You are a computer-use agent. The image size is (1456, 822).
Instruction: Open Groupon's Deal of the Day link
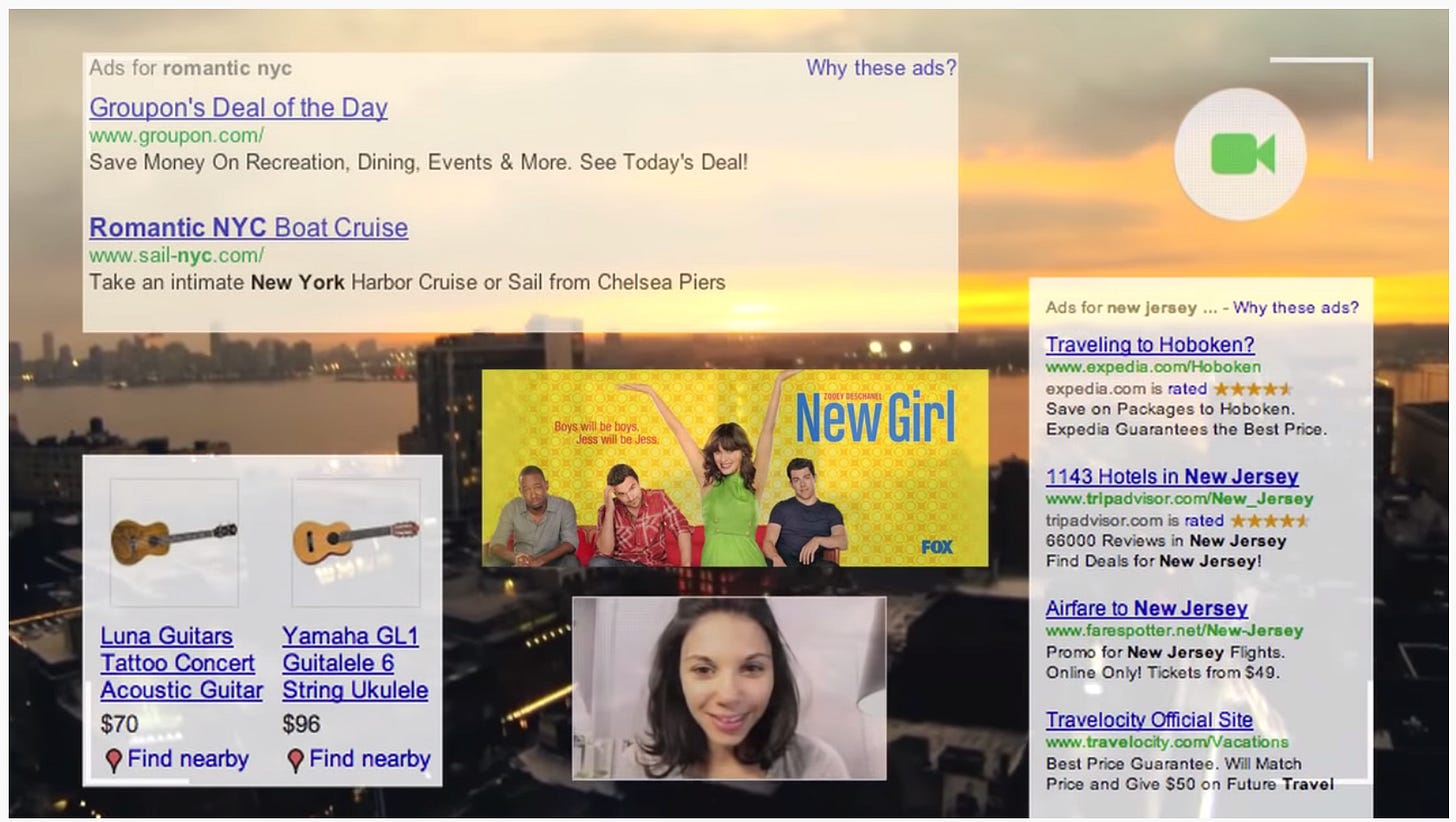pos(238,107)
